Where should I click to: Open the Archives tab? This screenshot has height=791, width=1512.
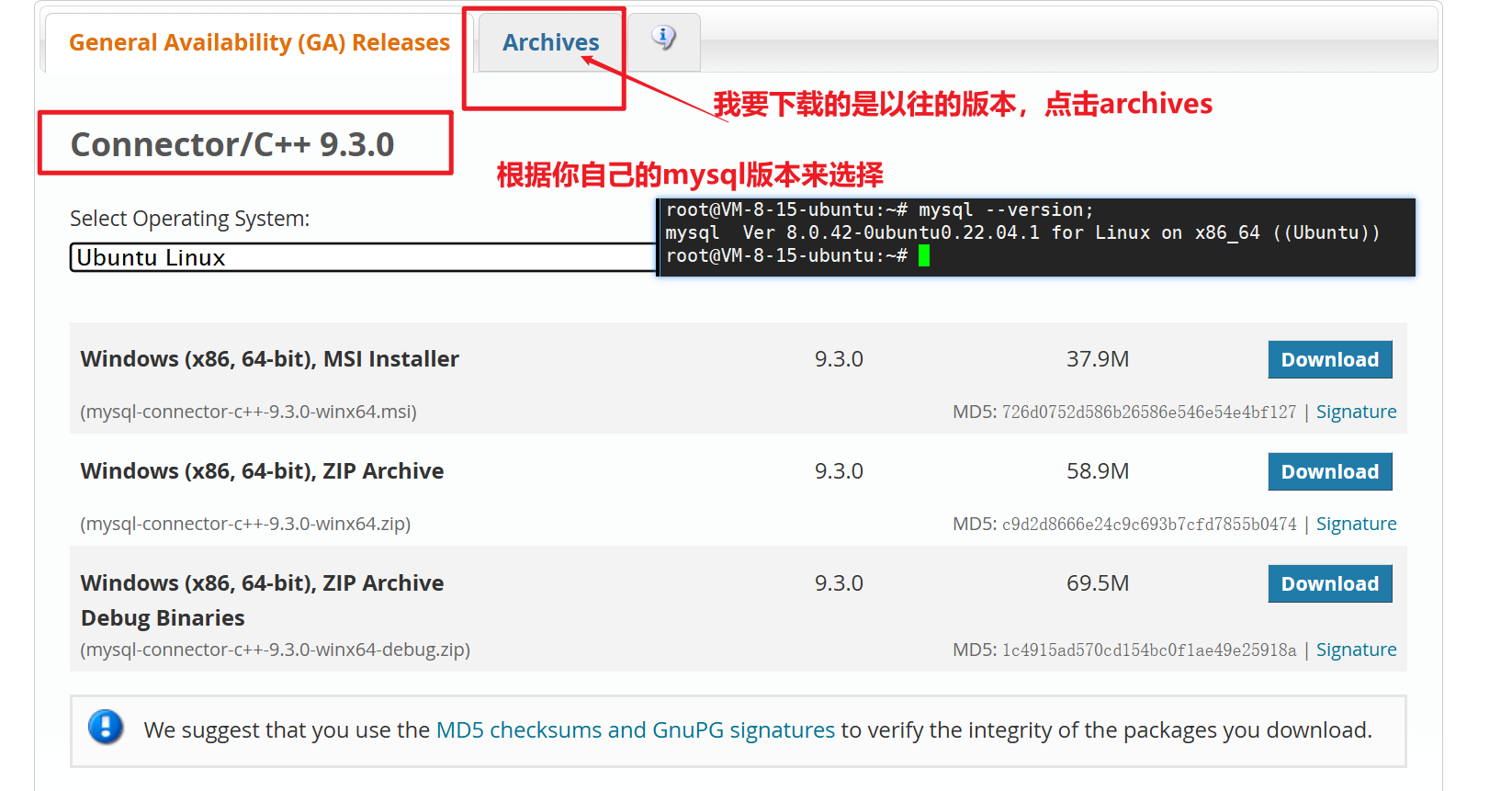point(550,42)
